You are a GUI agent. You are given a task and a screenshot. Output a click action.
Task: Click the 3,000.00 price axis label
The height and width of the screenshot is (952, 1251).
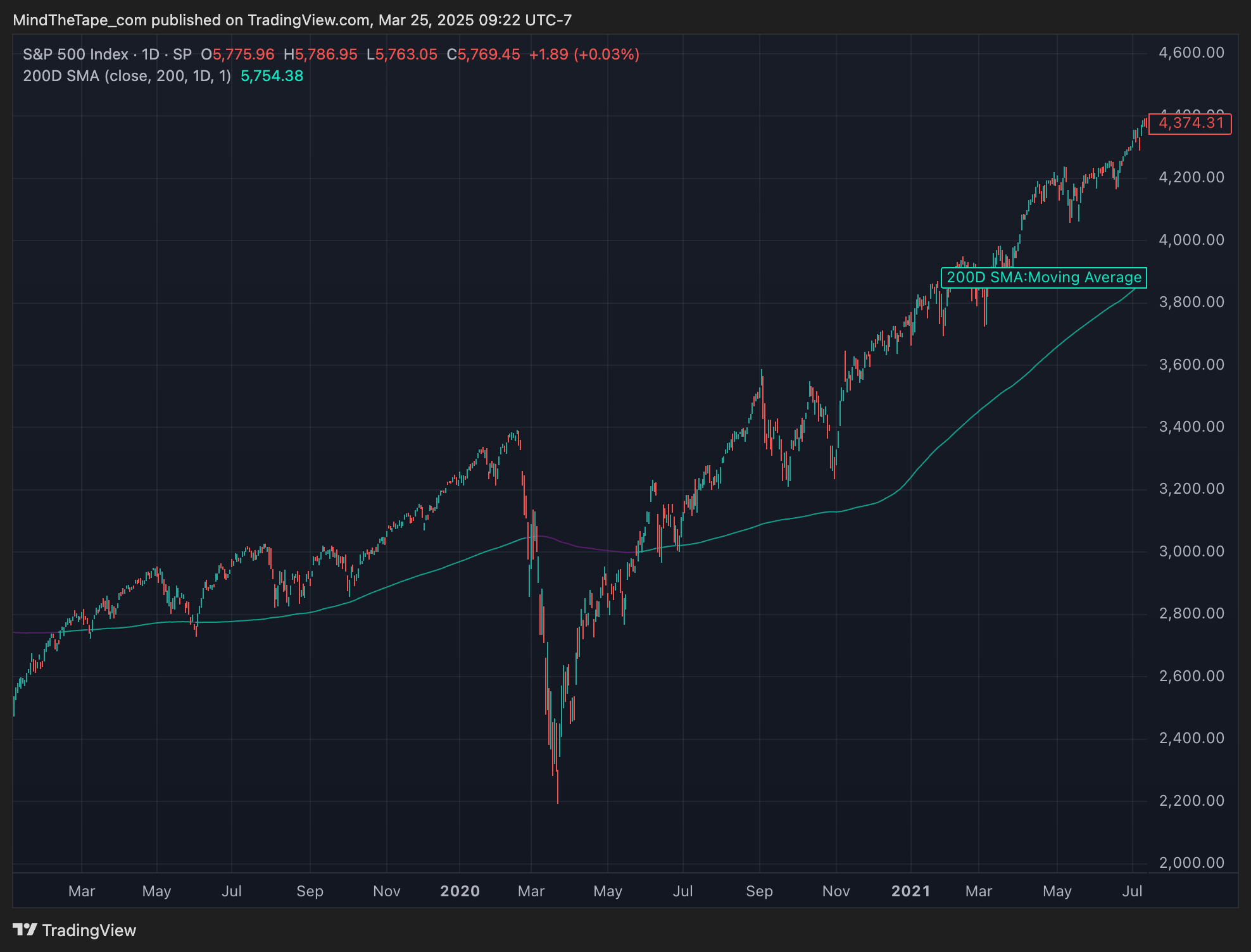tap(1191, 551)
